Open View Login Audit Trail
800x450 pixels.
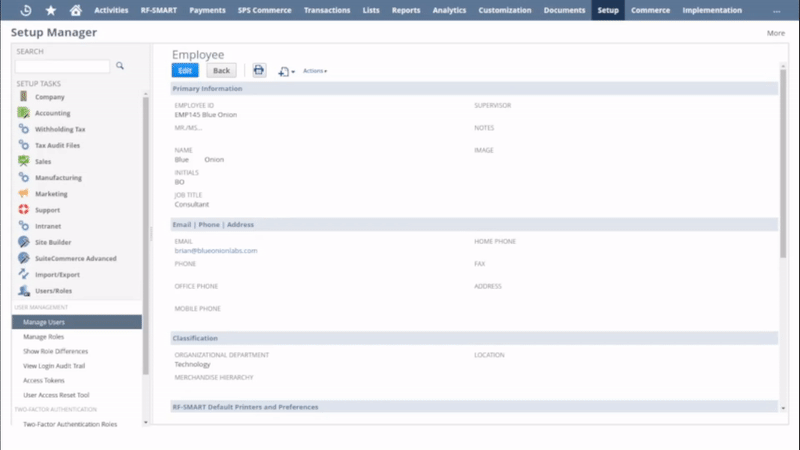tap(54, 366)
